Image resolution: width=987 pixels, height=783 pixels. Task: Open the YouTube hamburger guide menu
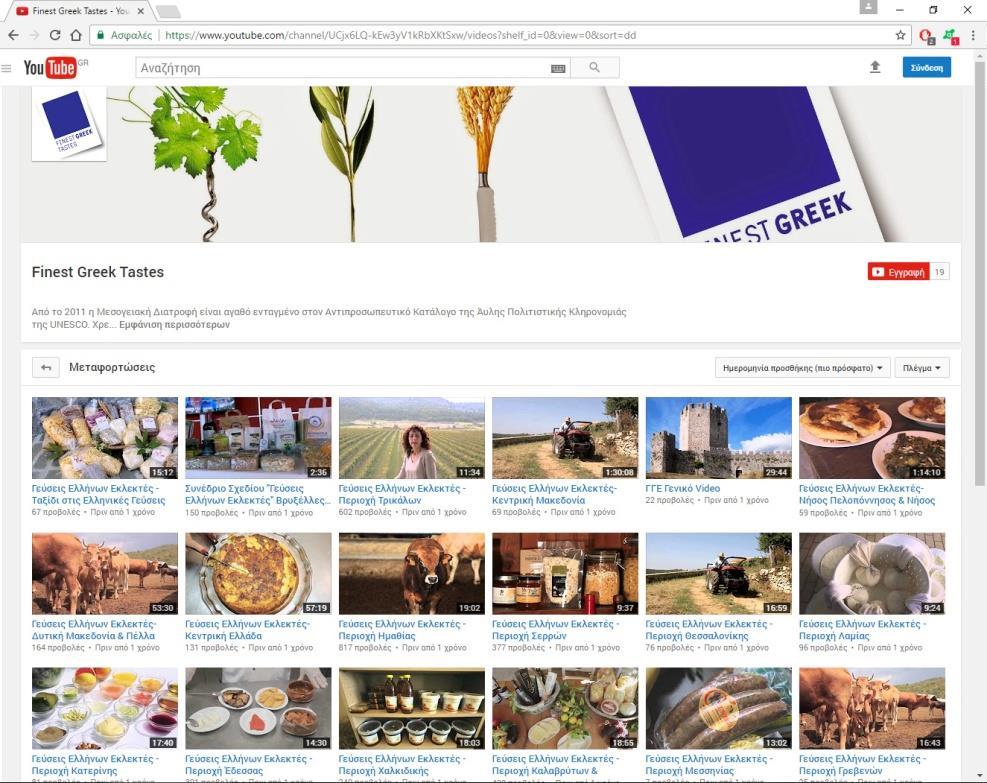click(6, 68)
